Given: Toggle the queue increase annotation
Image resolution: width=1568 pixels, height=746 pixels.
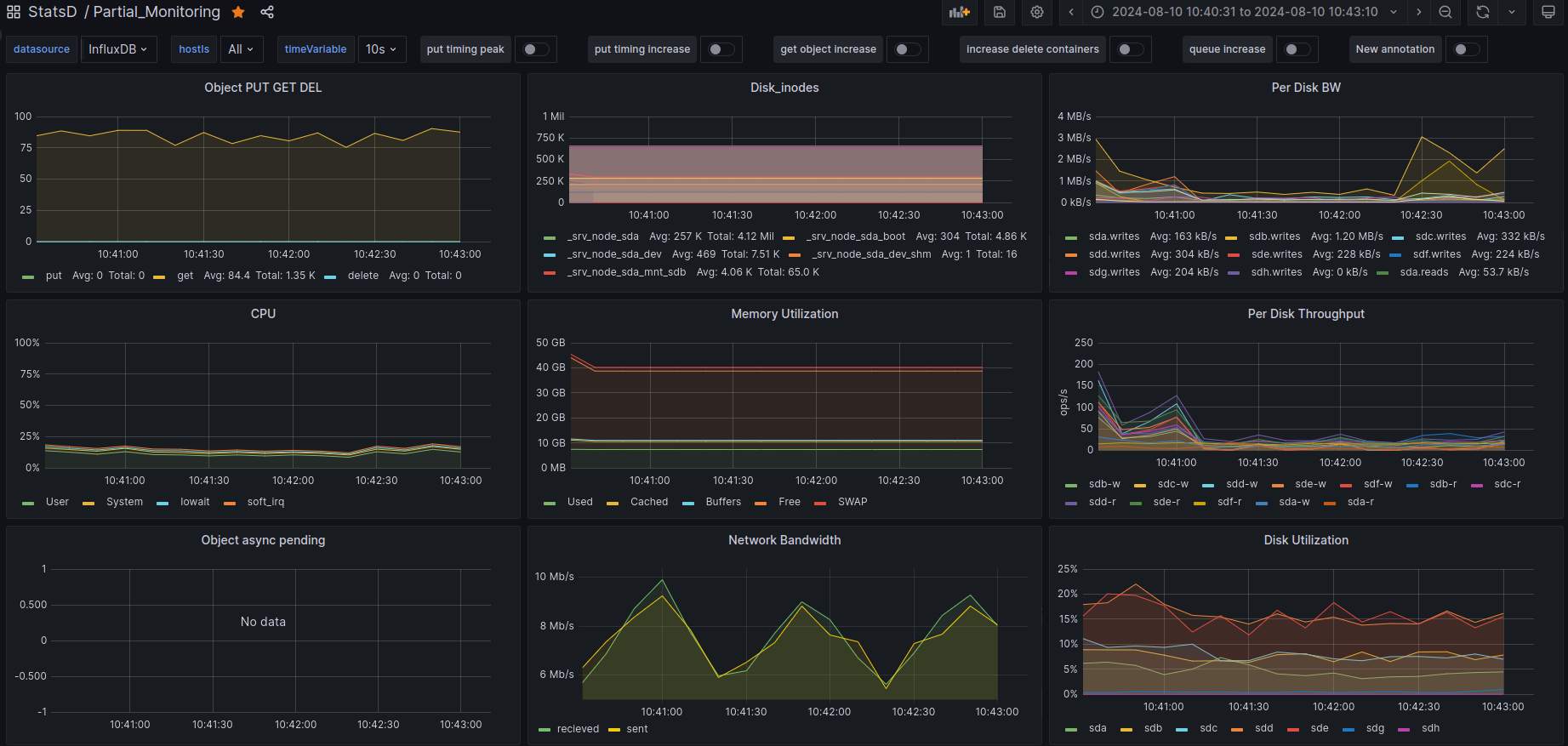Looking at the screenshot, I should 1297,49.
